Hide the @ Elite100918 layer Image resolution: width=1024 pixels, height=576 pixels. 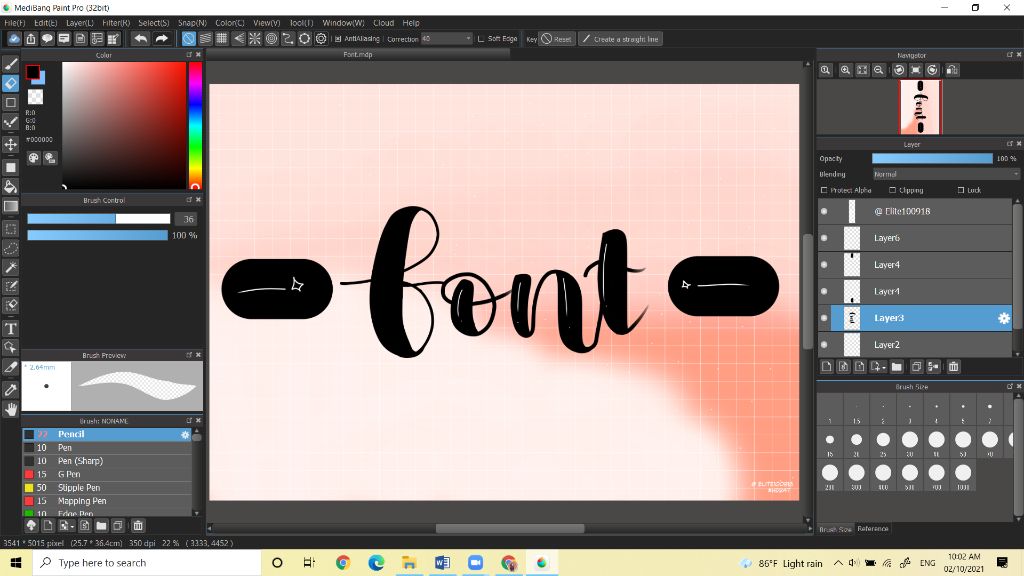[824, 212]
